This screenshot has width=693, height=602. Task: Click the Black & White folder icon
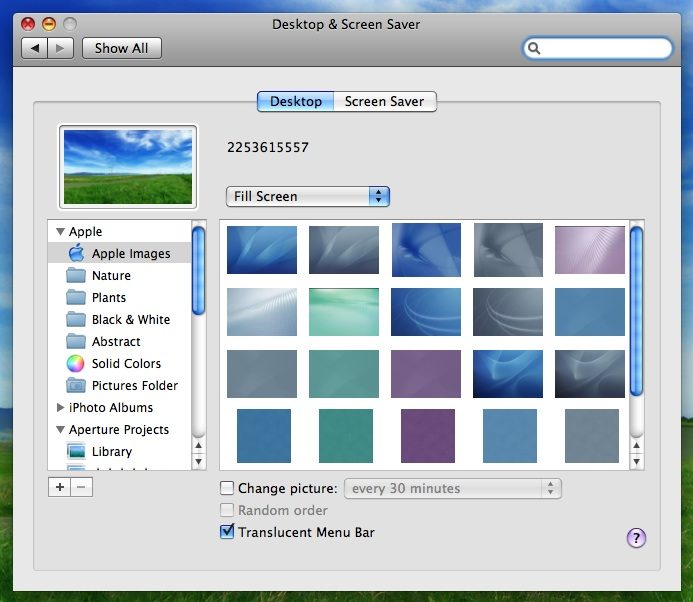[x=76, y=319]
